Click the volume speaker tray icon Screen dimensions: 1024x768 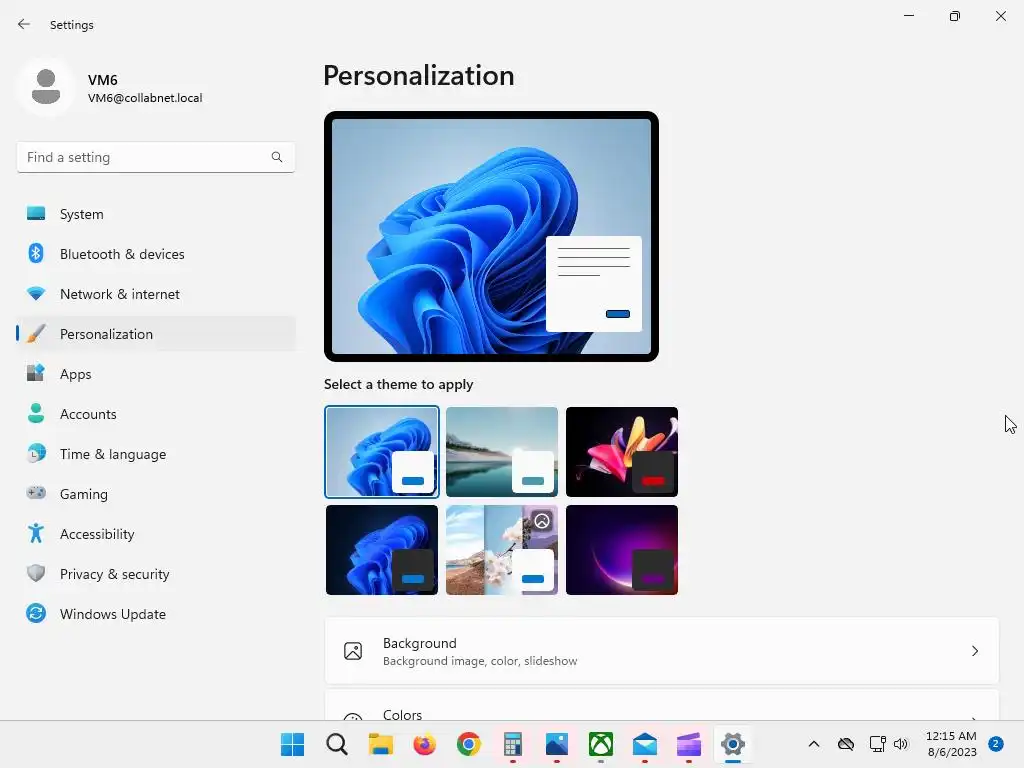click(901, 744)
